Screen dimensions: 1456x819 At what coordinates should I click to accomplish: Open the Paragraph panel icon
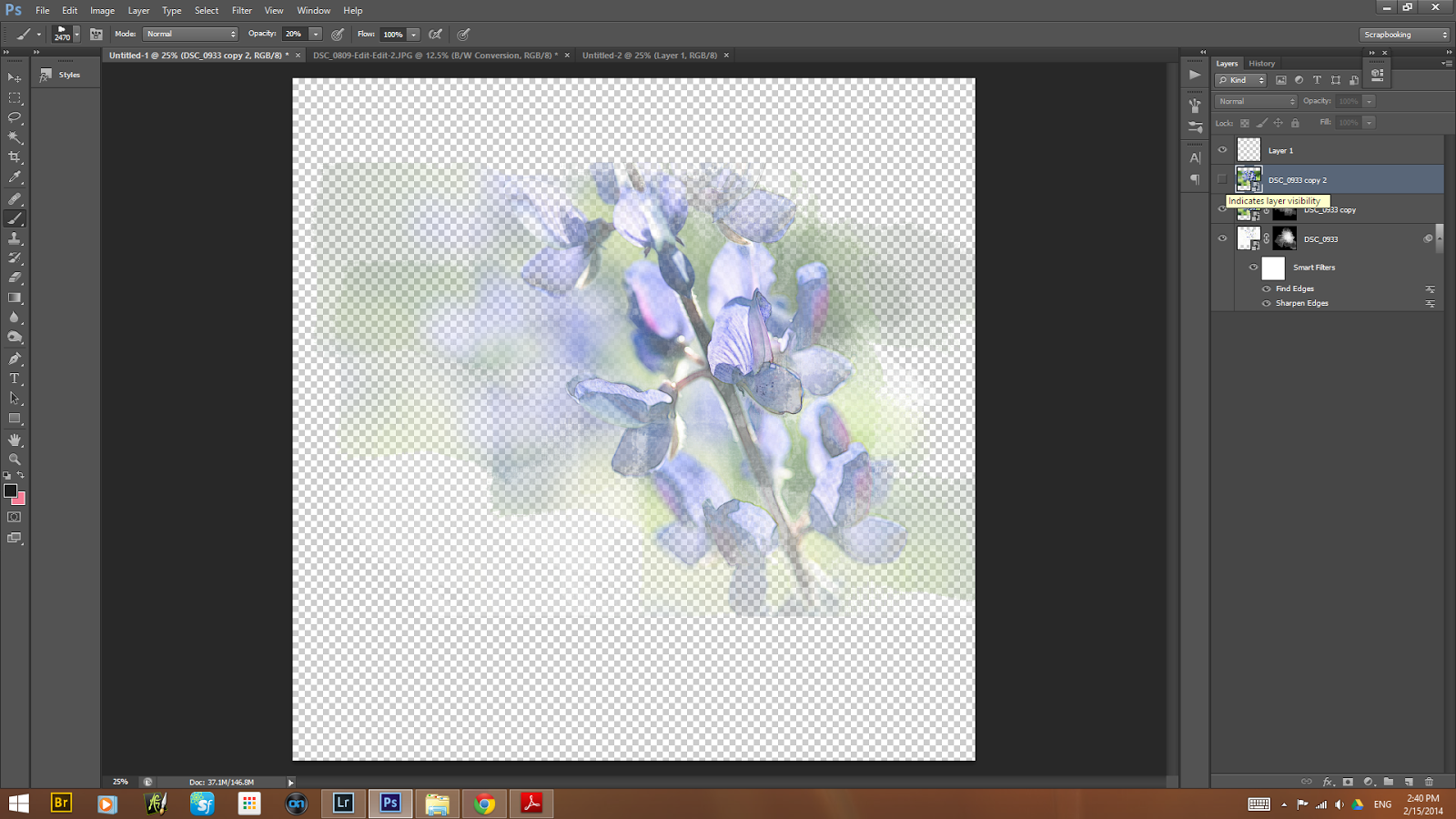click(1195, 179)
